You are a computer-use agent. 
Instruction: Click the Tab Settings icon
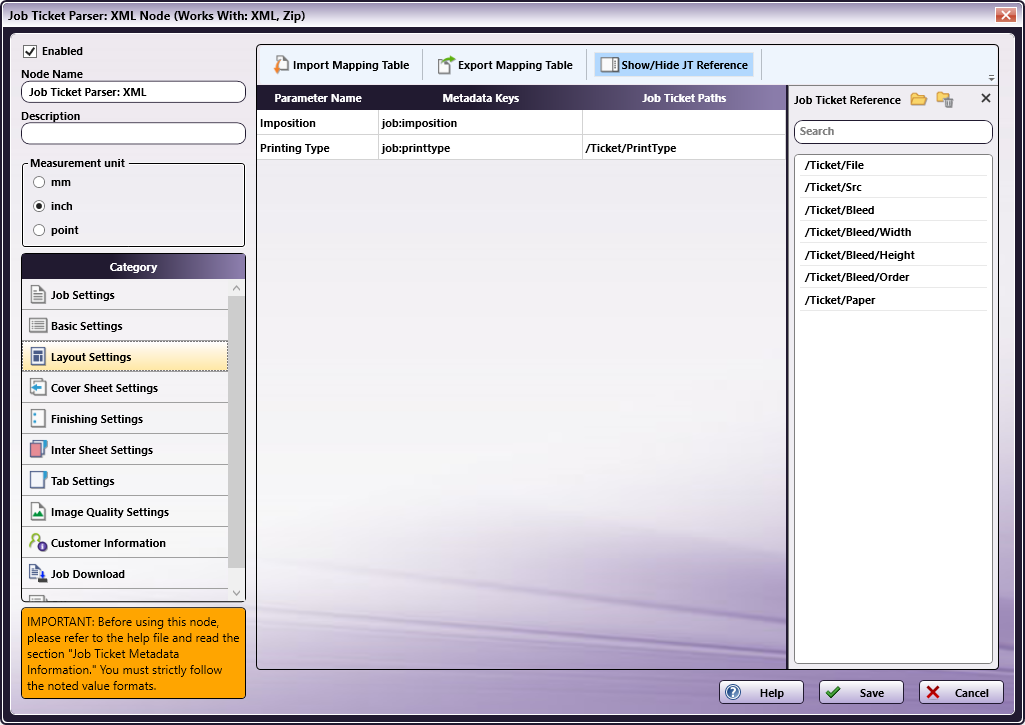38,481
